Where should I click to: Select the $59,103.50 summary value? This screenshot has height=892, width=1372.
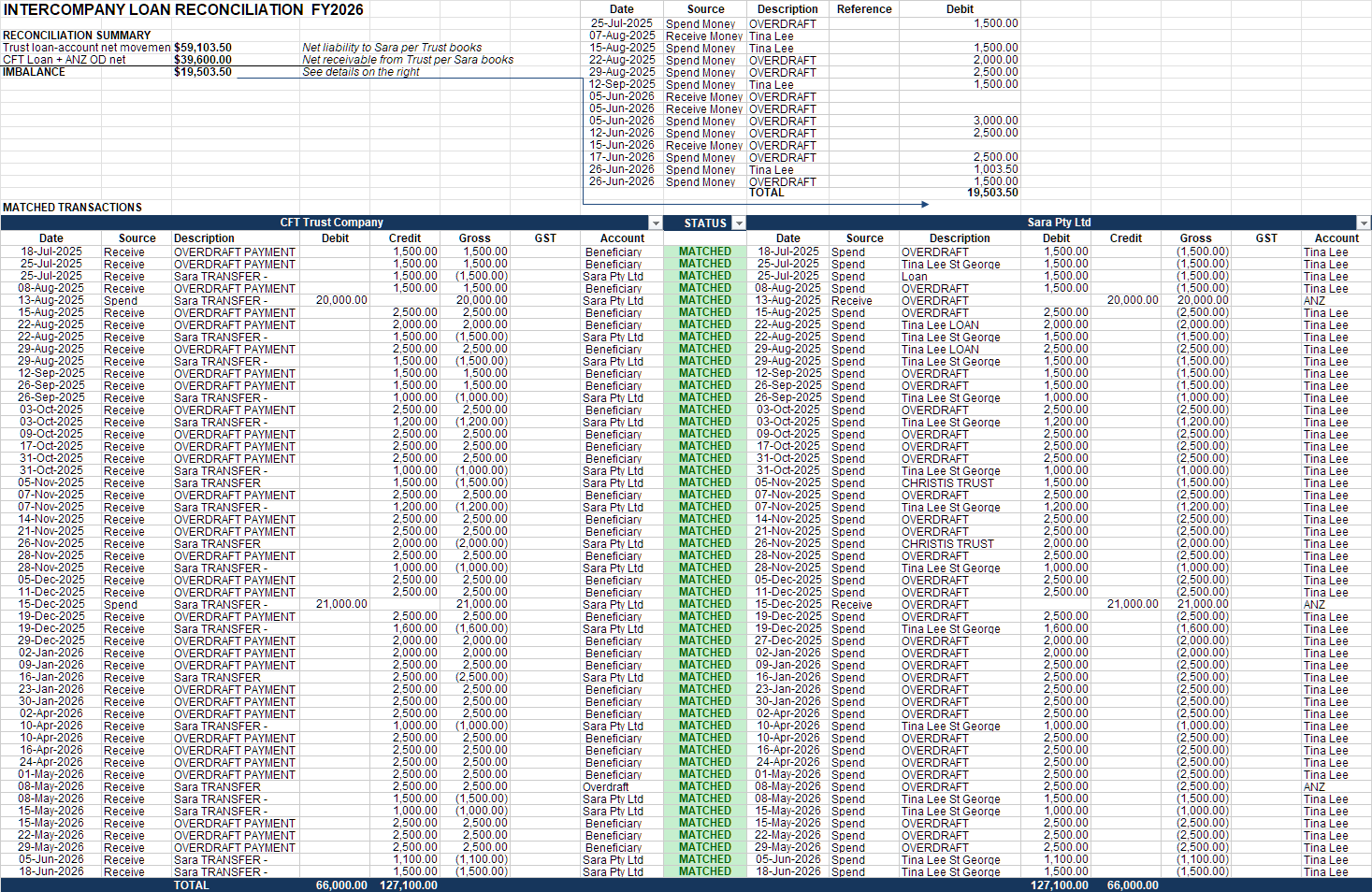click(203, 48)
